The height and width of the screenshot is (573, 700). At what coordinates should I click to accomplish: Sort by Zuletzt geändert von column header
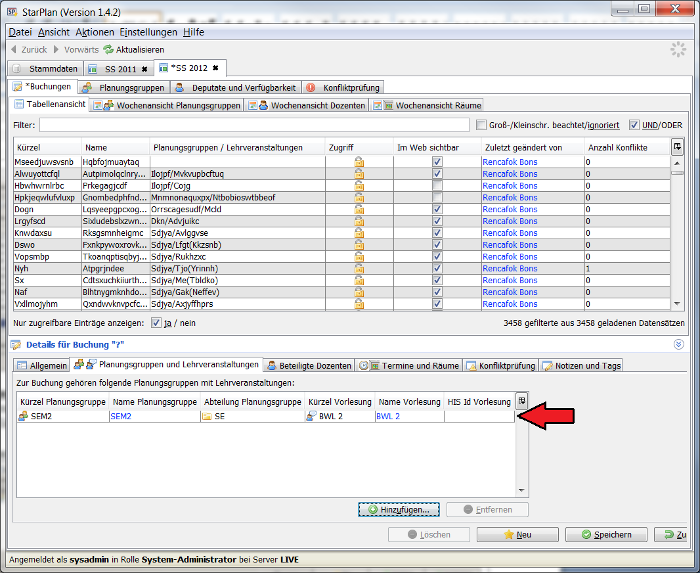pyautogui.click(x=533, y=148)
